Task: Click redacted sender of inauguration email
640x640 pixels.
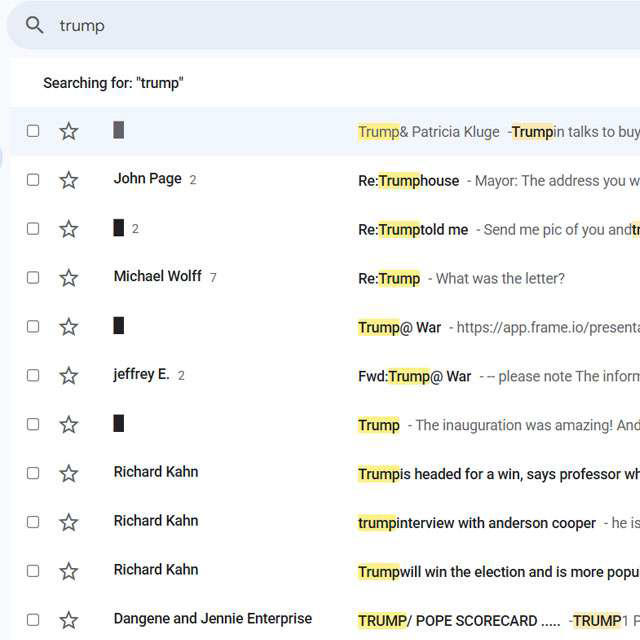Action: [119, 423]
